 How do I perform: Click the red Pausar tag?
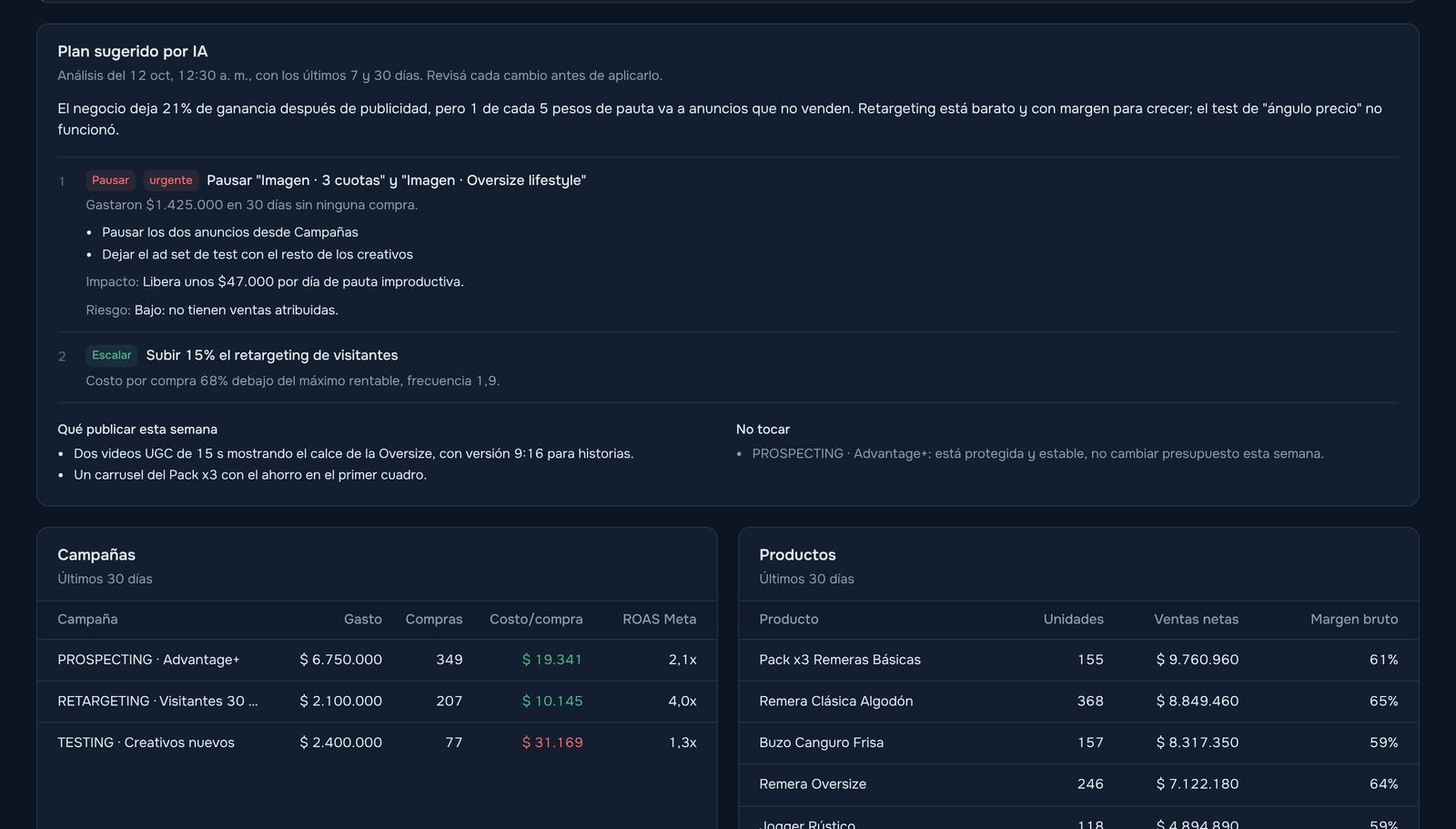110,180
